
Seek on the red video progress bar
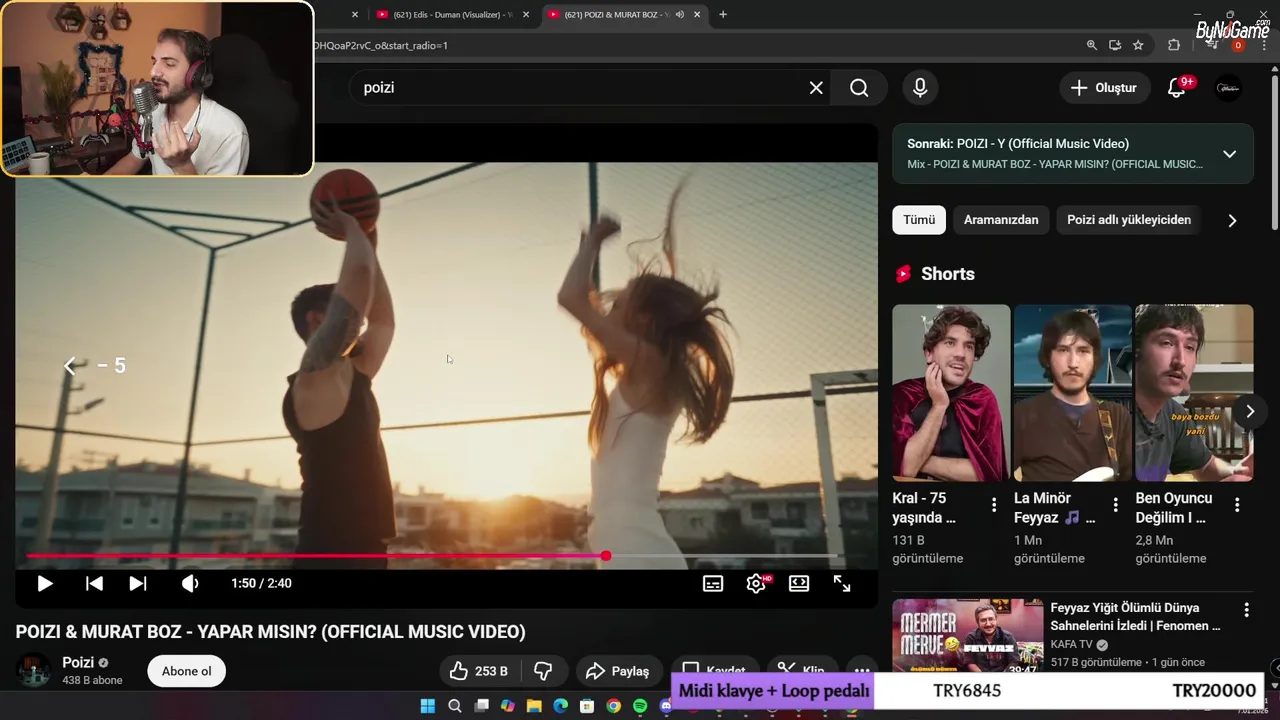[433, 555]
